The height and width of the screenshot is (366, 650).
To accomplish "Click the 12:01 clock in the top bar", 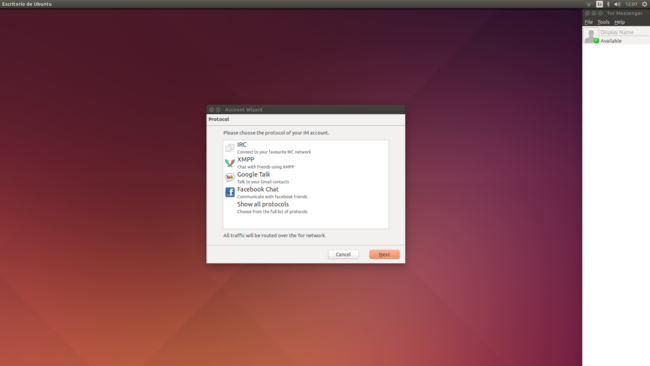I will coord(631,4).
